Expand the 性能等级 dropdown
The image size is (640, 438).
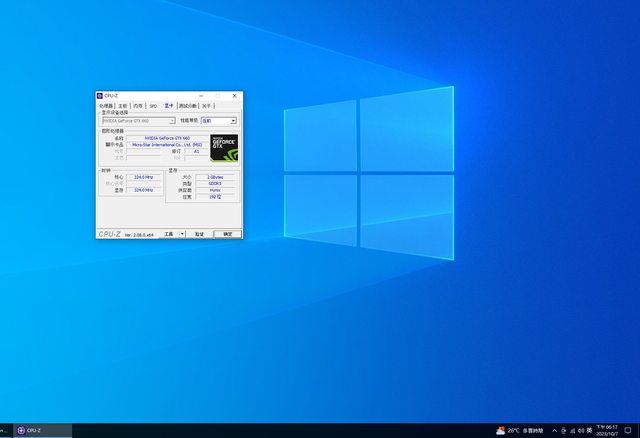[x=233, y=120]
